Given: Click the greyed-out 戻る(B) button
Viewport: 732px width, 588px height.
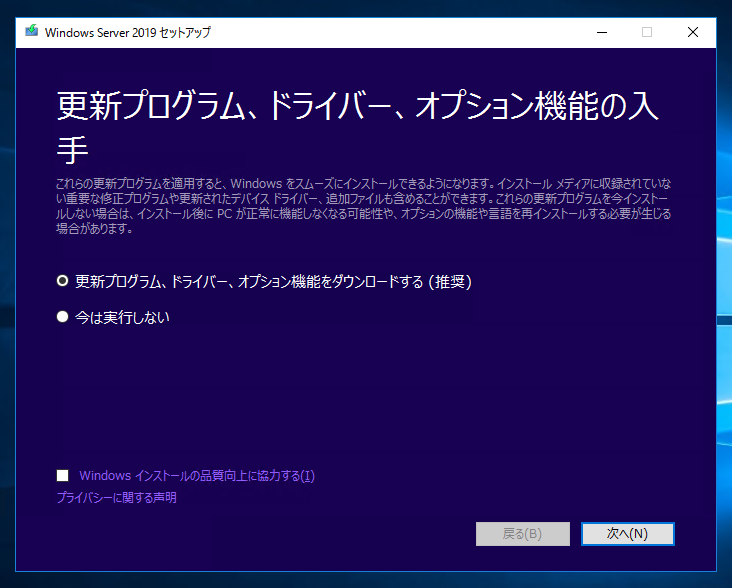Looking at the screenshot, I should tap(523, 534).
